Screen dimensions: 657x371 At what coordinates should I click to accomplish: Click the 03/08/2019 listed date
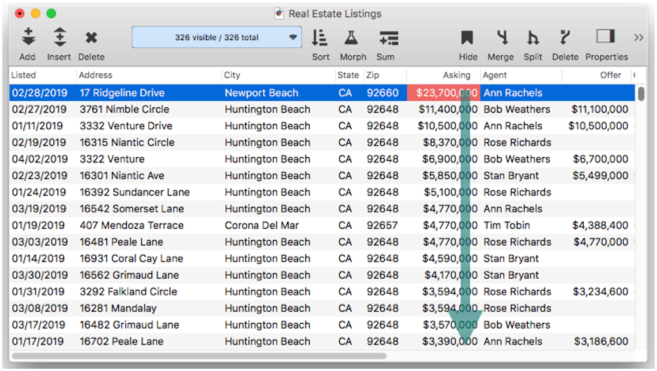tap(39, 309)
